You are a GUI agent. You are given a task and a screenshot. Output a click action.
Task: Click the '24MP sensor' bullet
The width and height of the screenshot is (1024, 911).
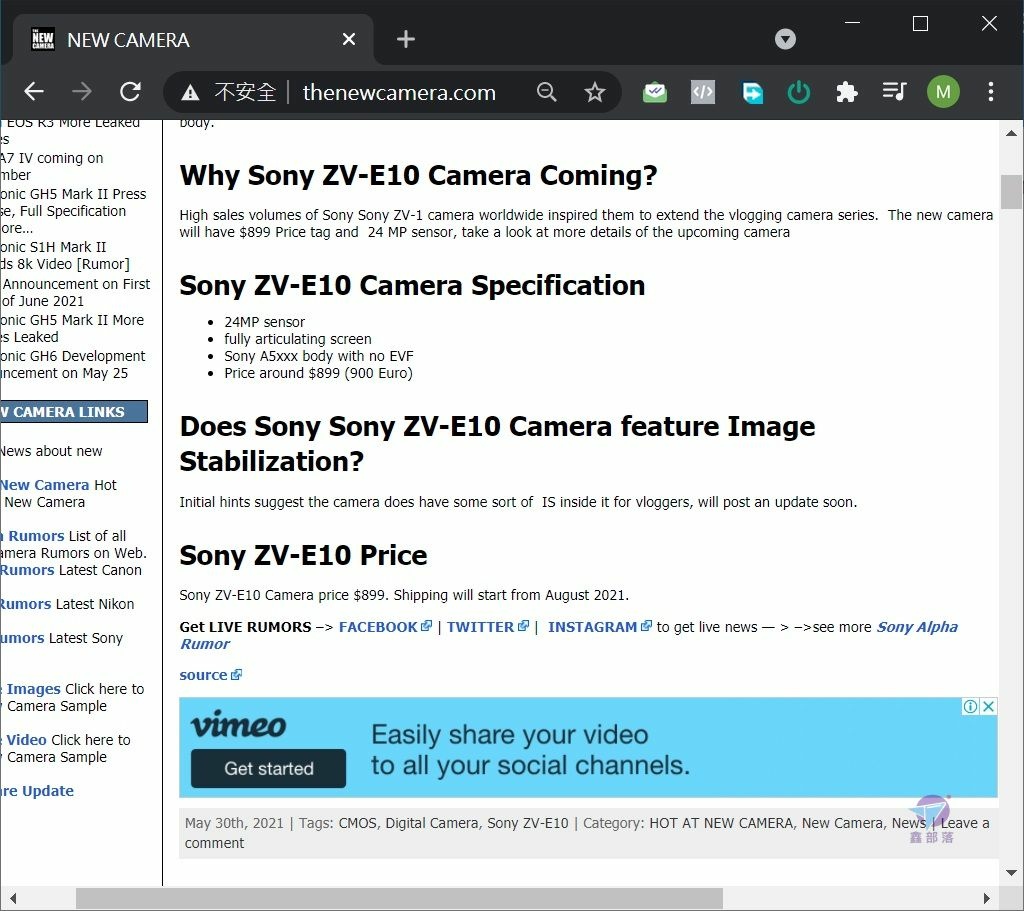coord(264,322)
